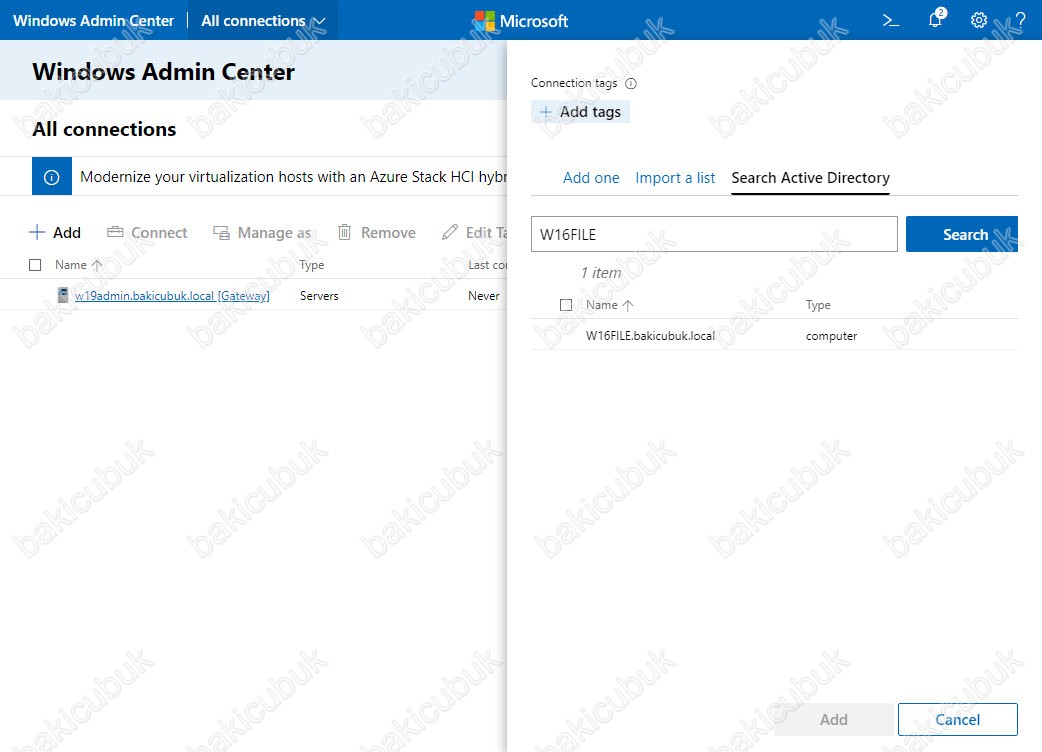Image resolution: width=1042 pixels, height=752 pixels.
Task: Click the Microsoft logo
Action: click(x=520, y=21)
